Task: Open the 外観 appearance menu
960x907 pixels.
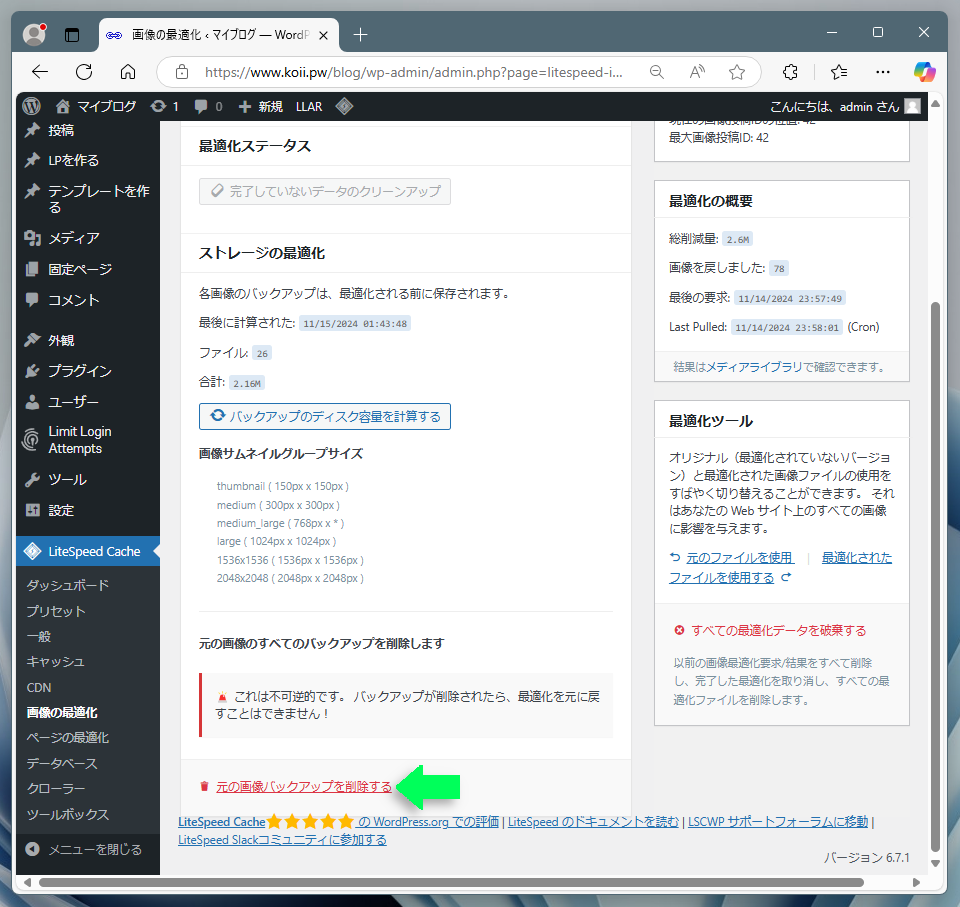Action: (x=88, y=340)
